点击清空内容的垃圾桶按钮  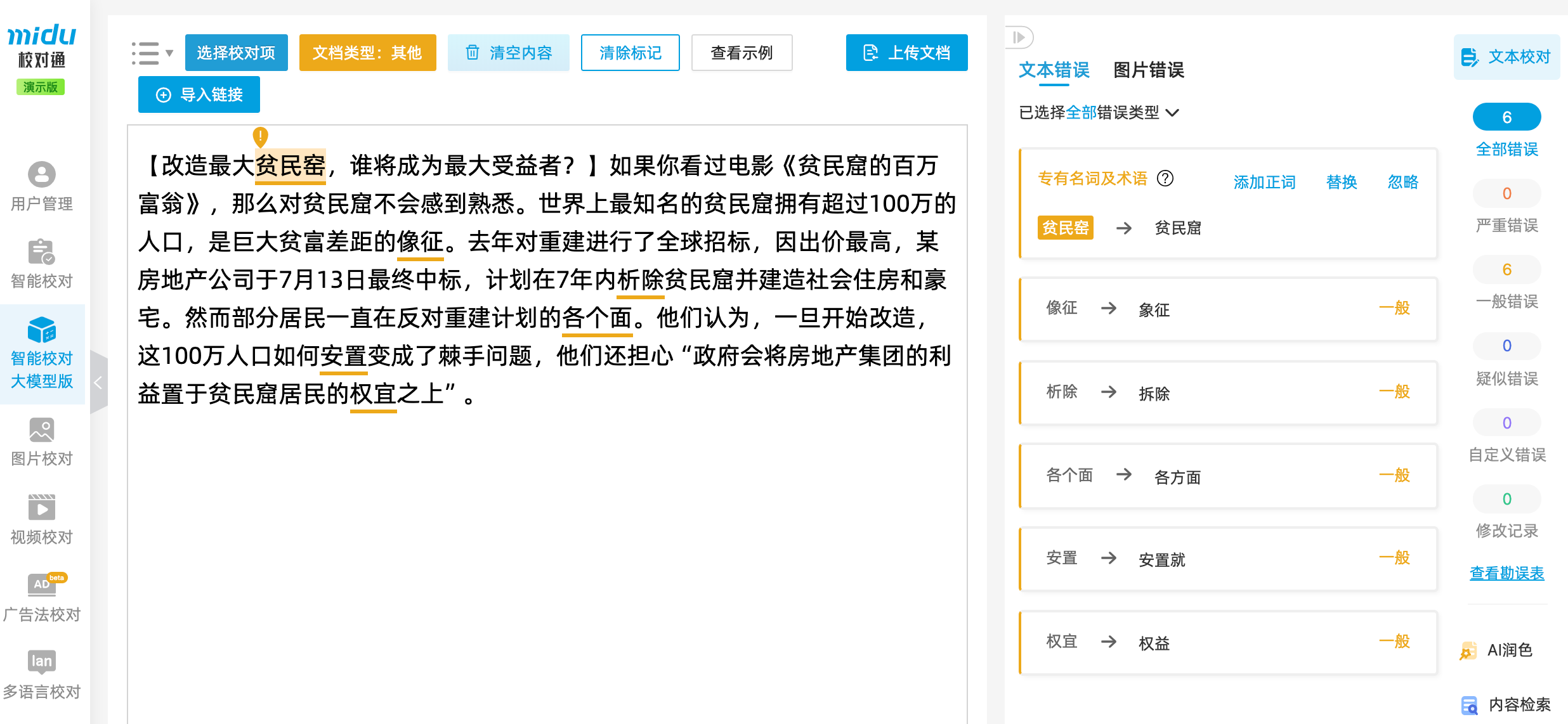point(472,53)
